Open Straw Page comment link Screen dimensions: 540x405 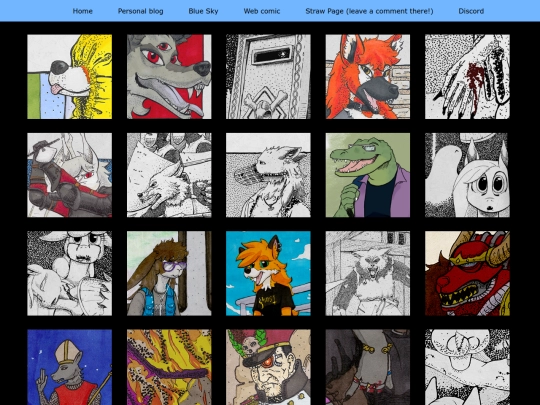pyautogui.click(x=369, y=11)
